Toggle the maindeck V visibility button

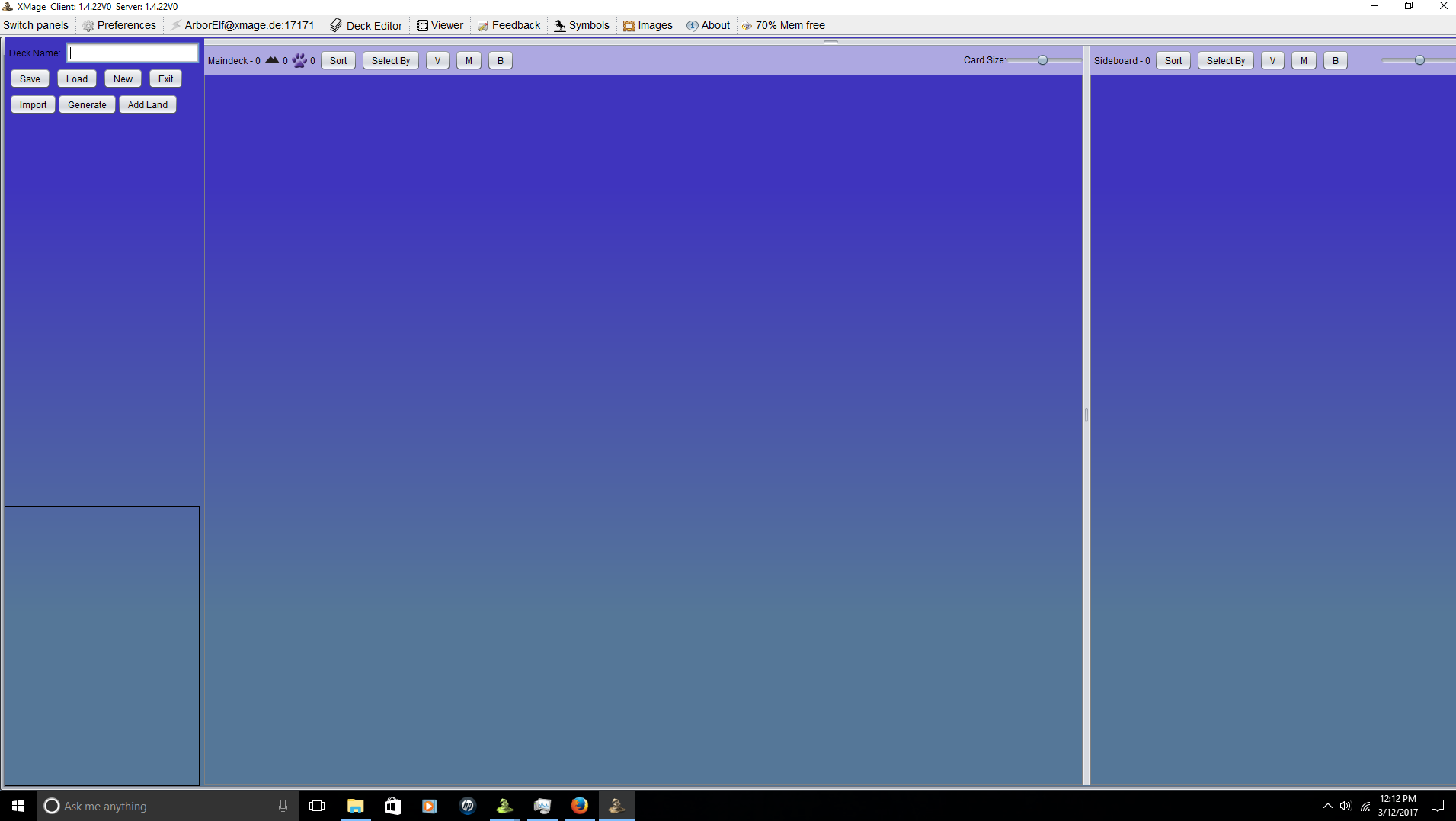437,61
